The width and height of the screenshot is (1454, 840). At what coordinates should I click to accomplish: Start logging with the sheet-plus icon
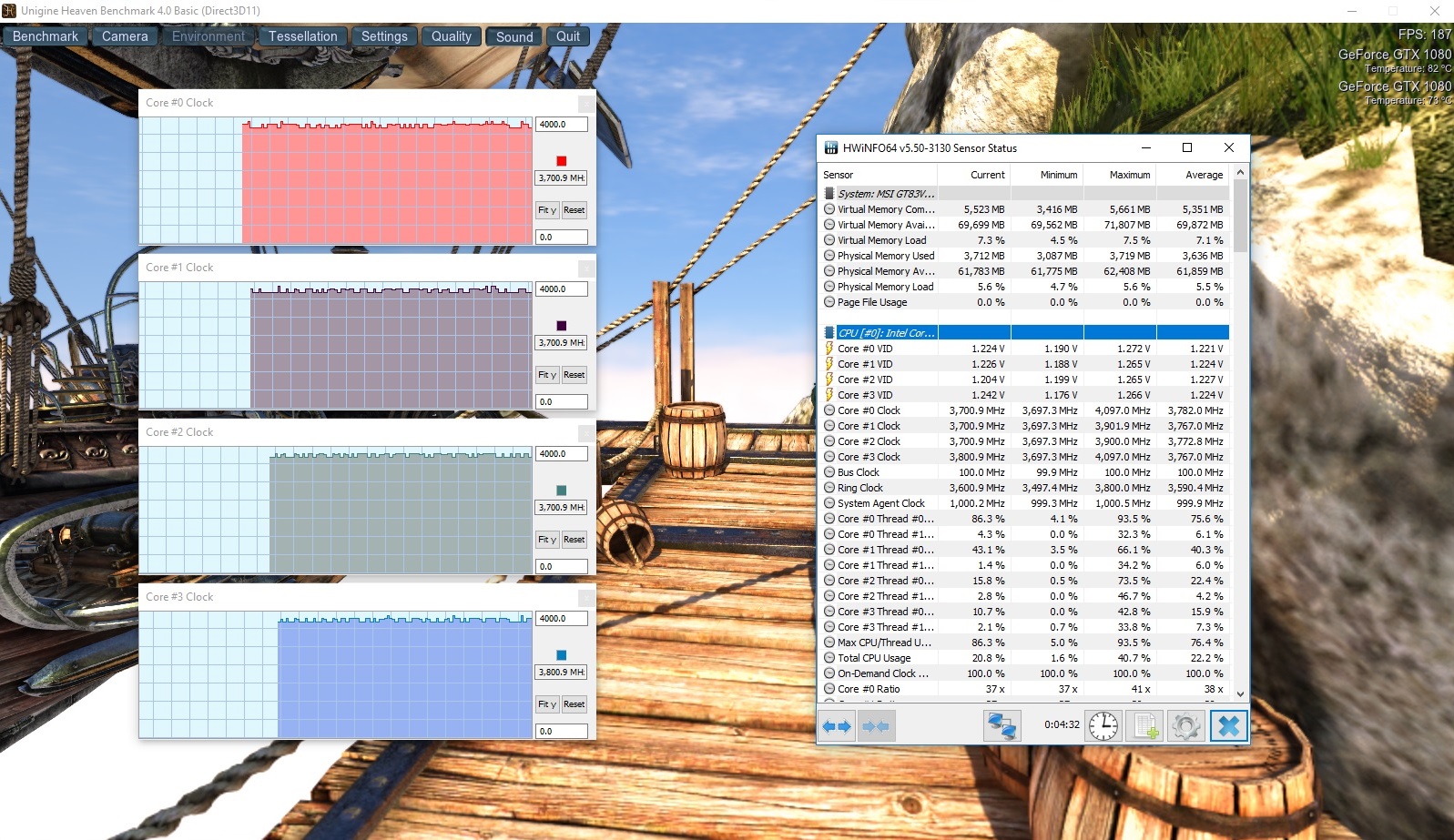(x=1144, y=726)
